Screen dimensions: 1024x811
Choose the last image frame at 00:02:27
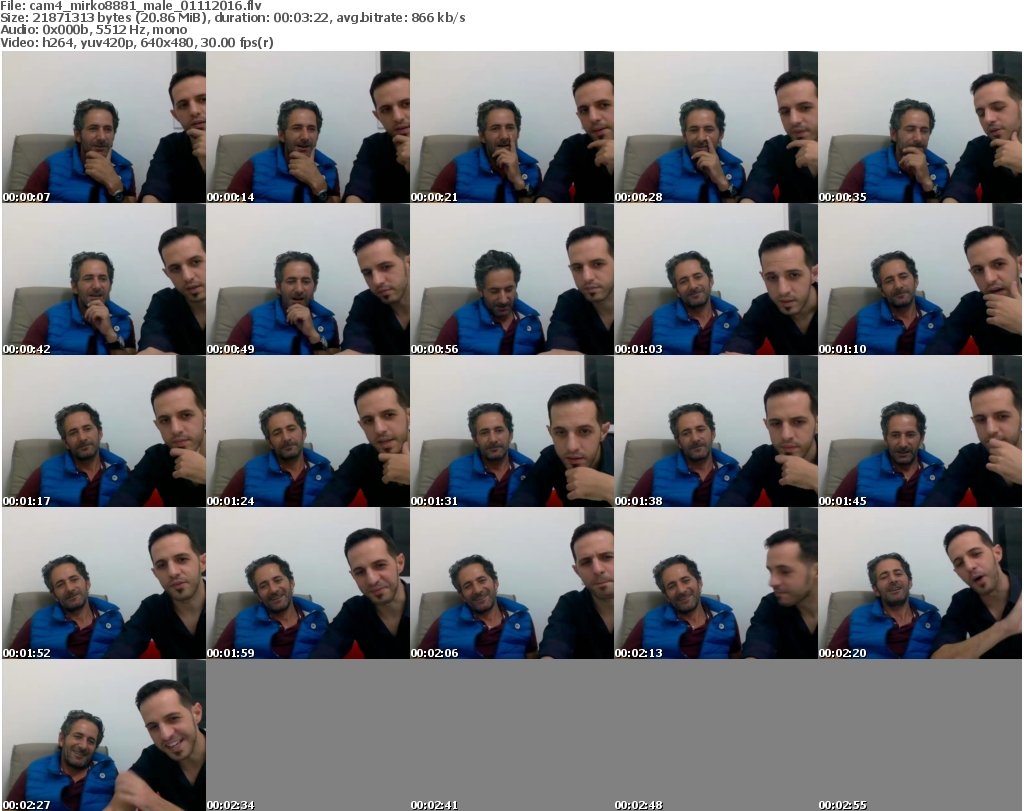(x=104, y=735)
